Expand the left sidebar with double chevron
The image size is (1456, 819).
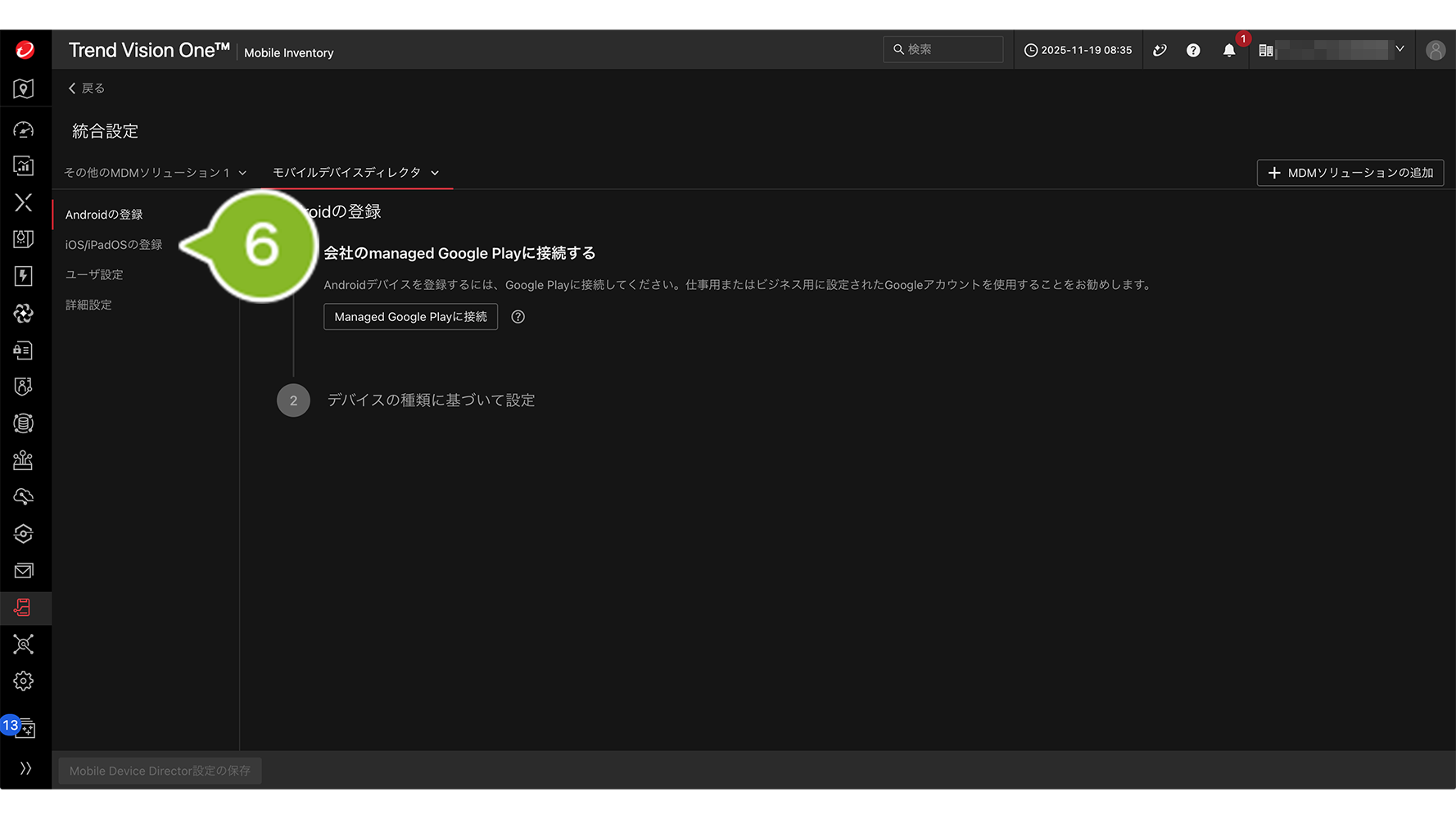point(25,768)
